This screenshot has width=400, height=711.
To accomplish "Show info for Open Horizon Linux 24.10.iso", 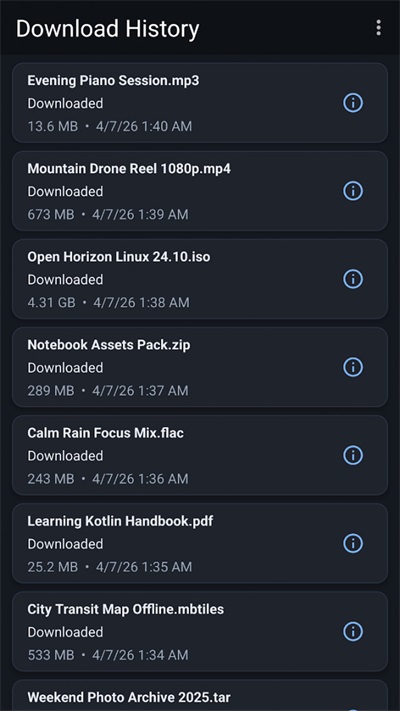I will click(353, 279).
